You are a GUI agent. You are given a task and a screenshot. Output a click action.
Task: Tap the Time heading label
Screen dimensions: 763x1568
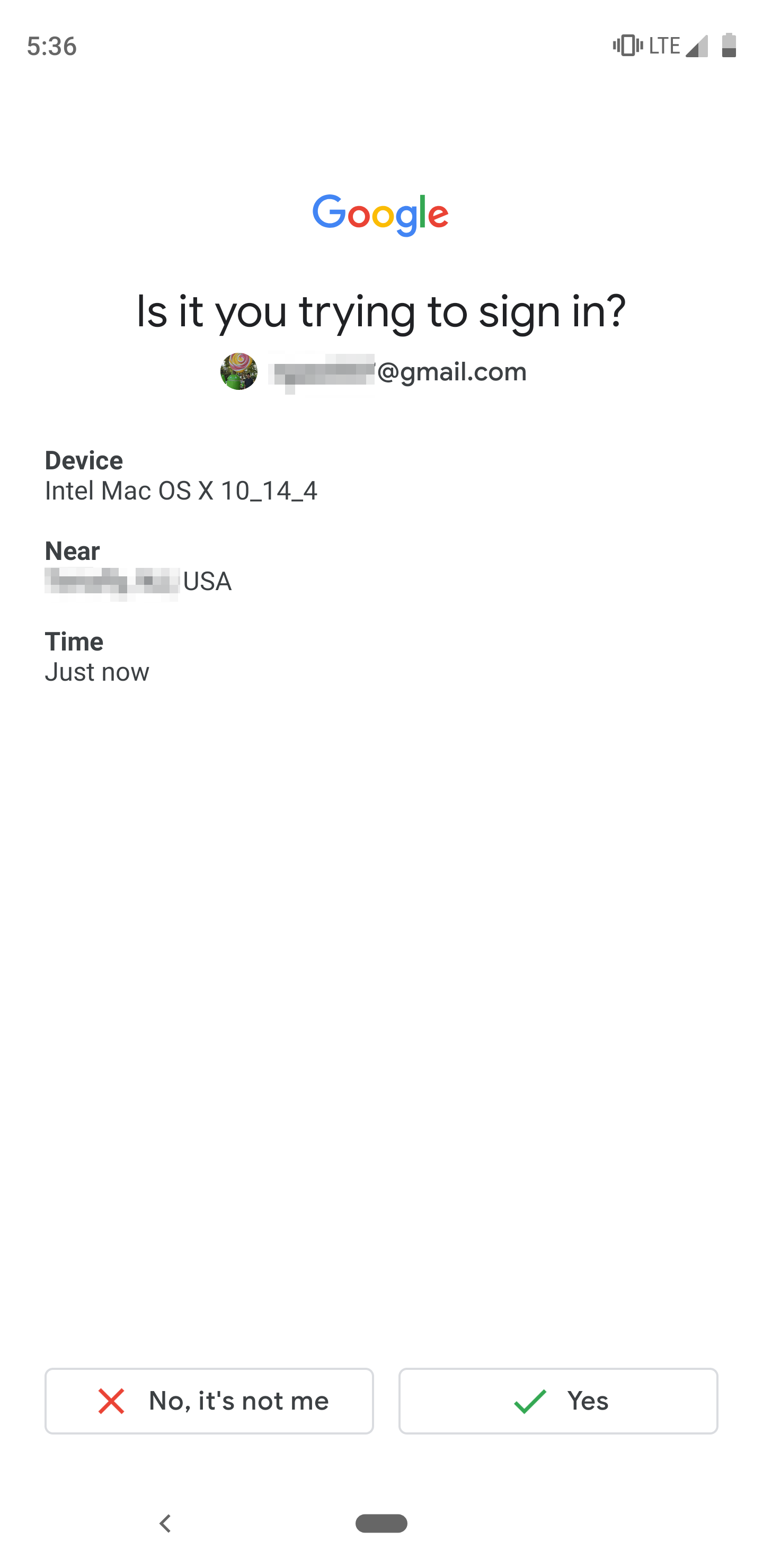[74, 642]
